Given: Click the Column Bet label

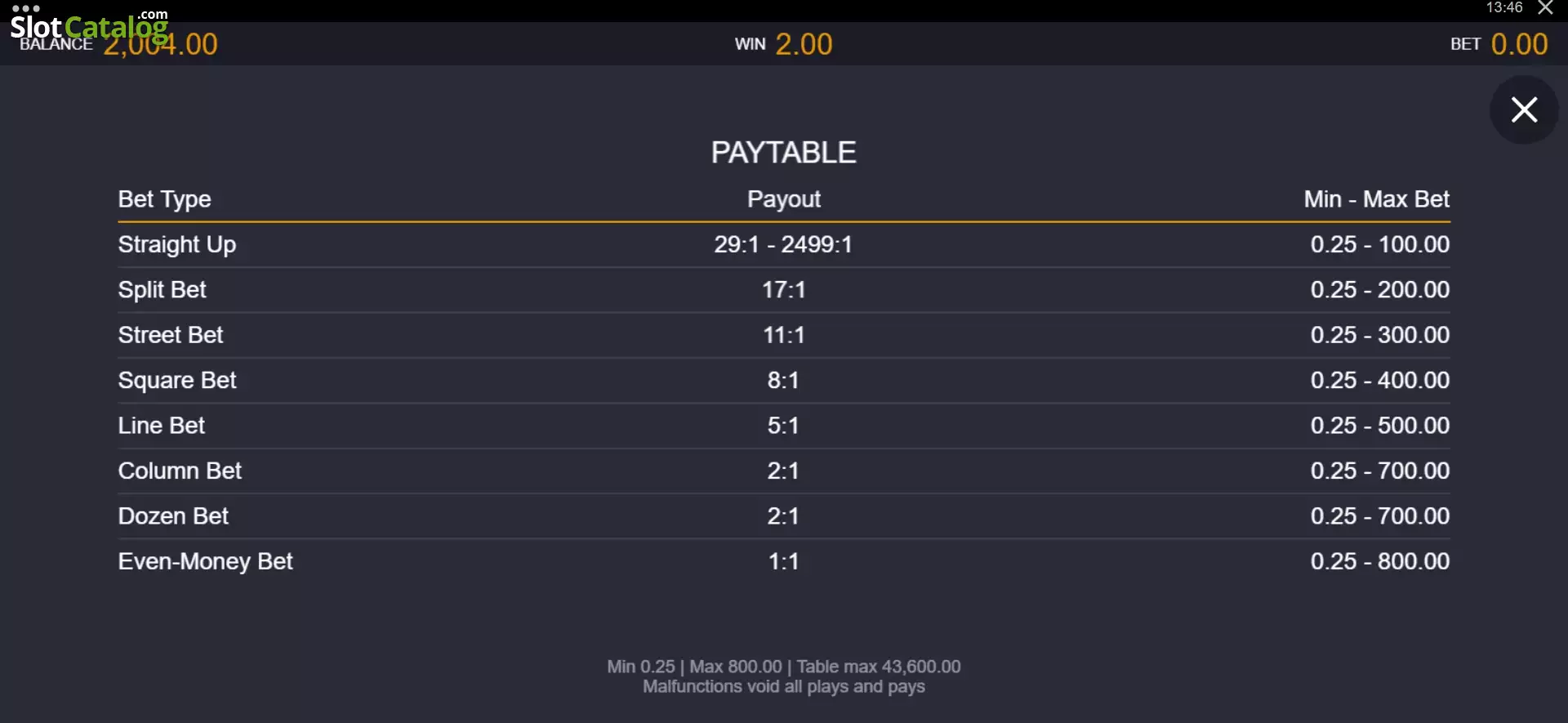Looking at the screenshot, I should 180,471.
